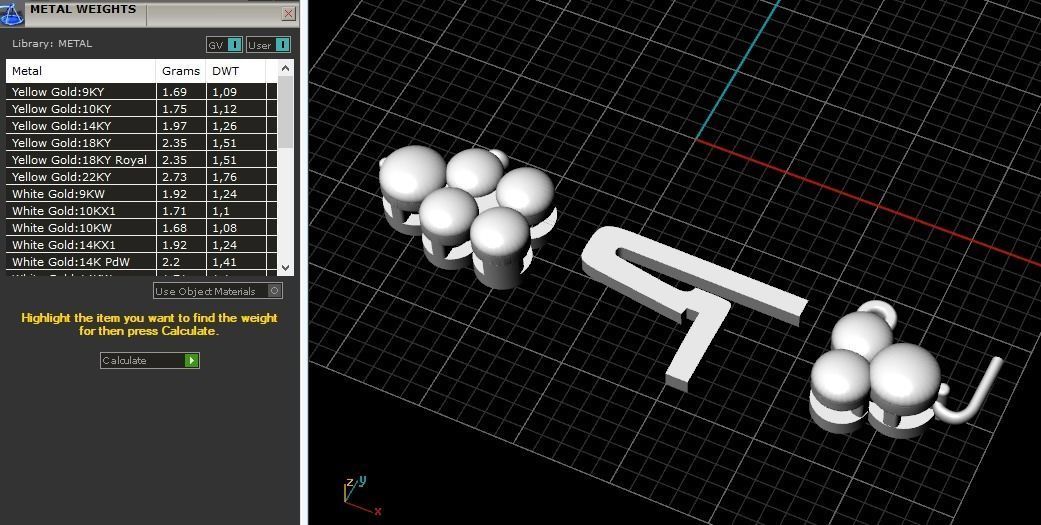Select the Yellow Gold:22KY row
The width and height of the screenshot is (1041, 525).
[141, 177]
